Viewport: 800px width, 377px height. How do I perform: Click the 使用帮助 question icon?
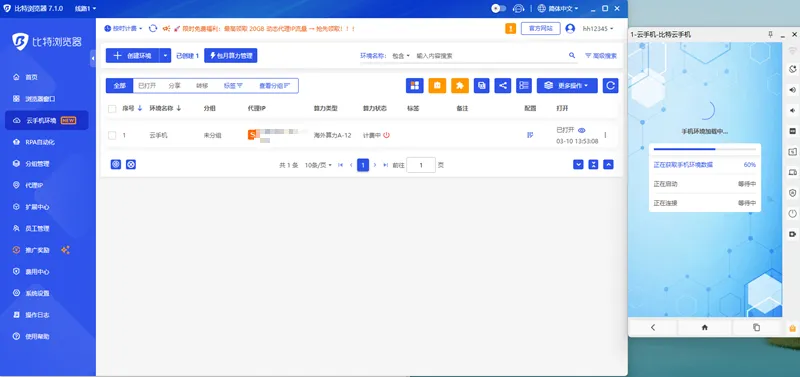[16, 337]
